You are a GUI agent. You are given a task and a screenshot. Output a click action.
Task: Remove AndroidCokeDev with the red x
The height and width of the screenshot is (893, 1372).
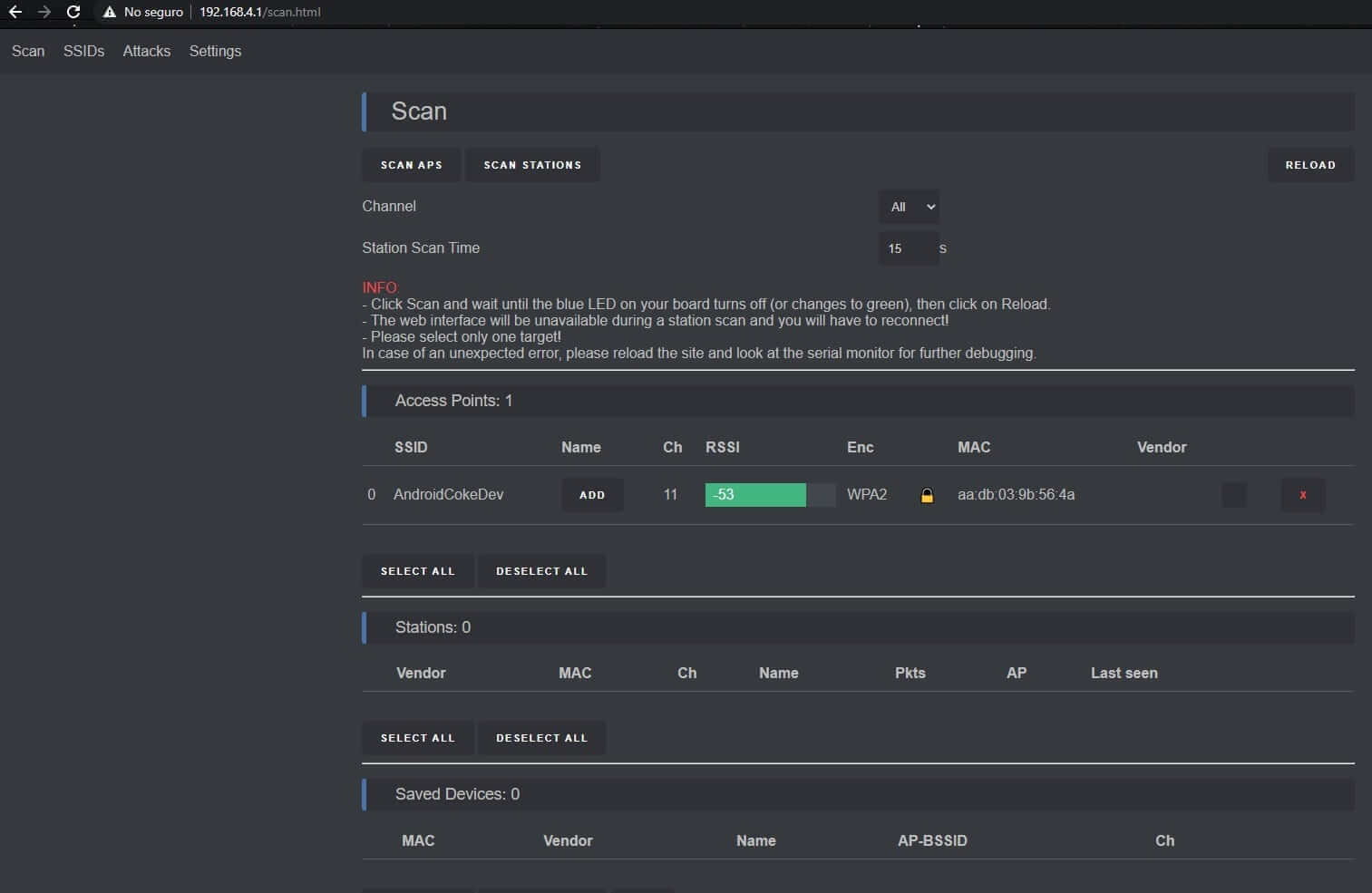pos(1302,495)
